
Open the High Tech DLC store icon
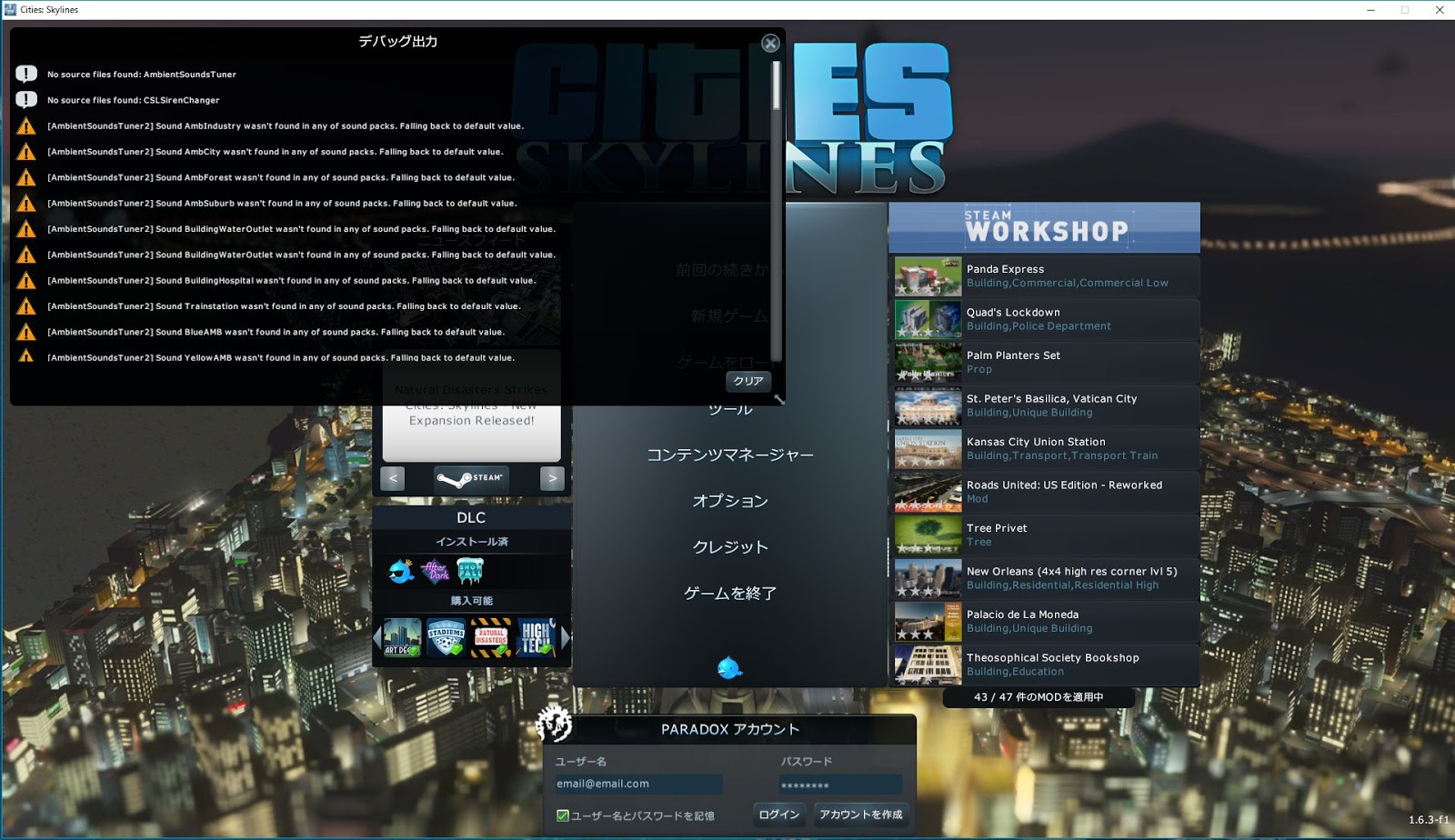(x=536, y=637)
